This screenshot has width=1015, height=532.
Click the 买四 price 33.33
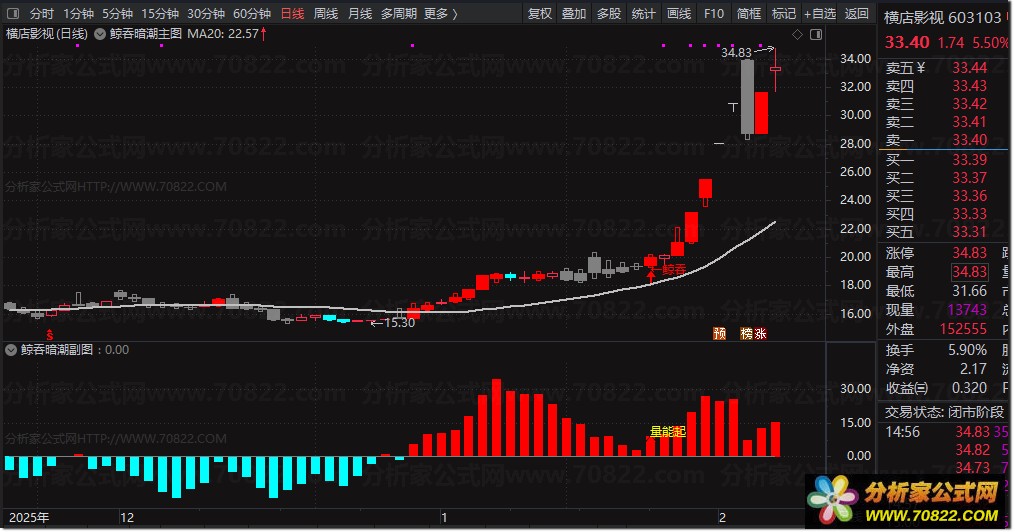coord(969,214)
